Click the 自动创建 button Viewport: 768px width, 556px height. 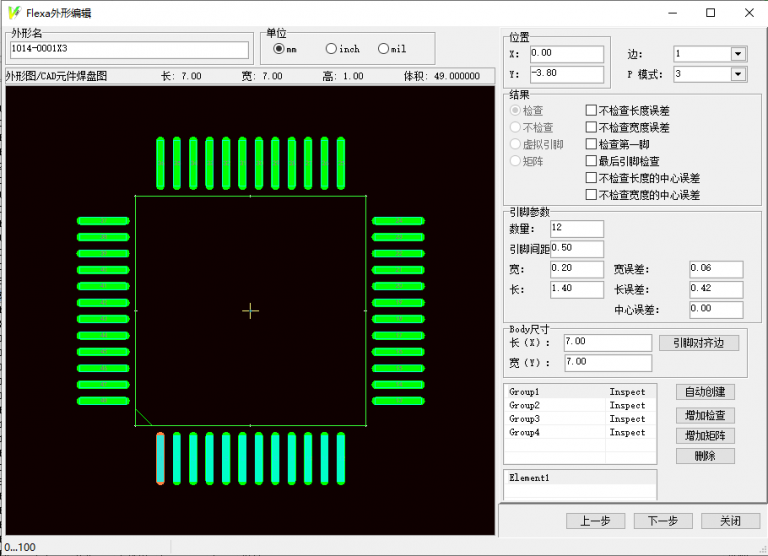click(x=705, y=391)
